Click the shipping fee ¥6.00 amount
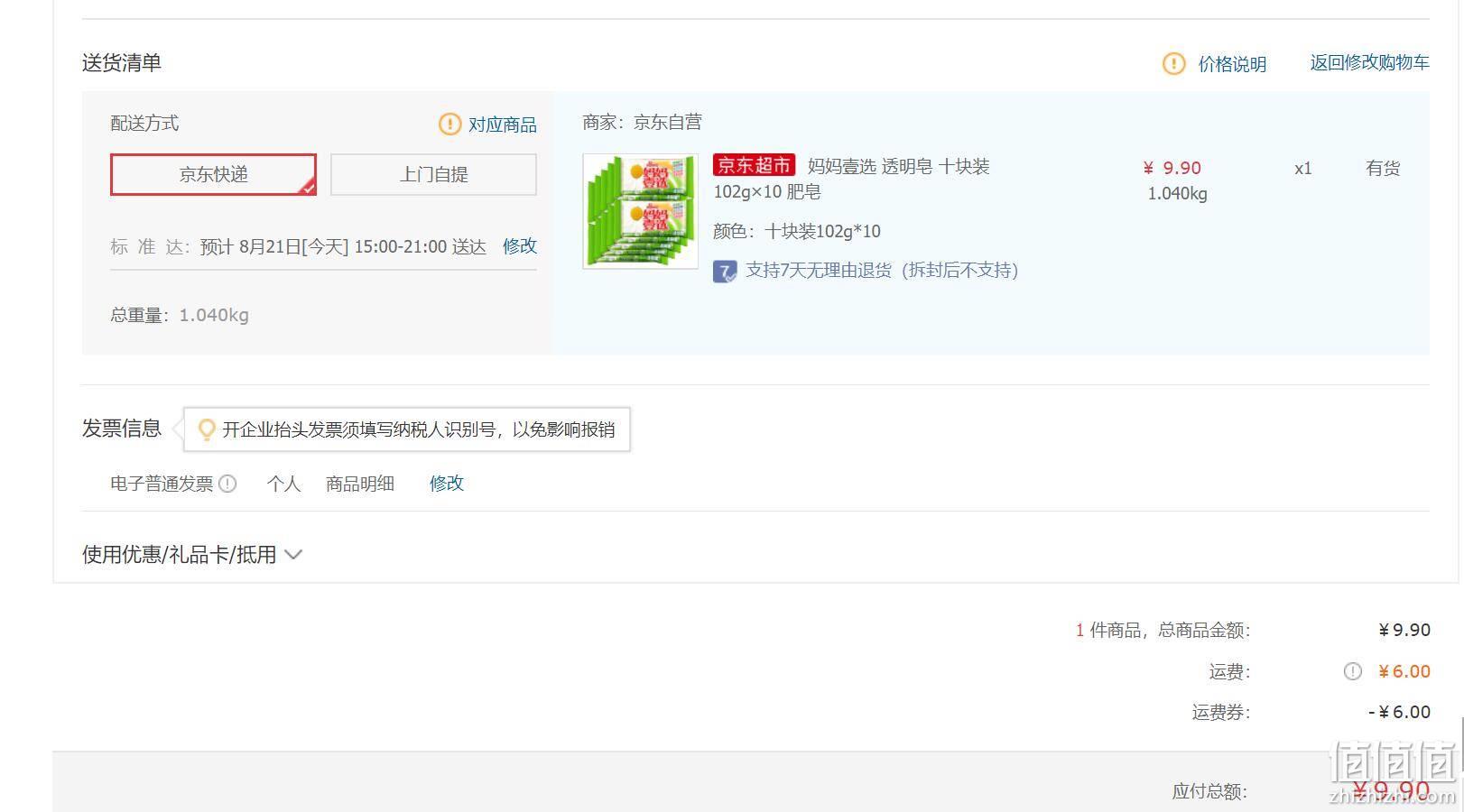This screenshot has height=812, width=1464. tap(1404, 671)
